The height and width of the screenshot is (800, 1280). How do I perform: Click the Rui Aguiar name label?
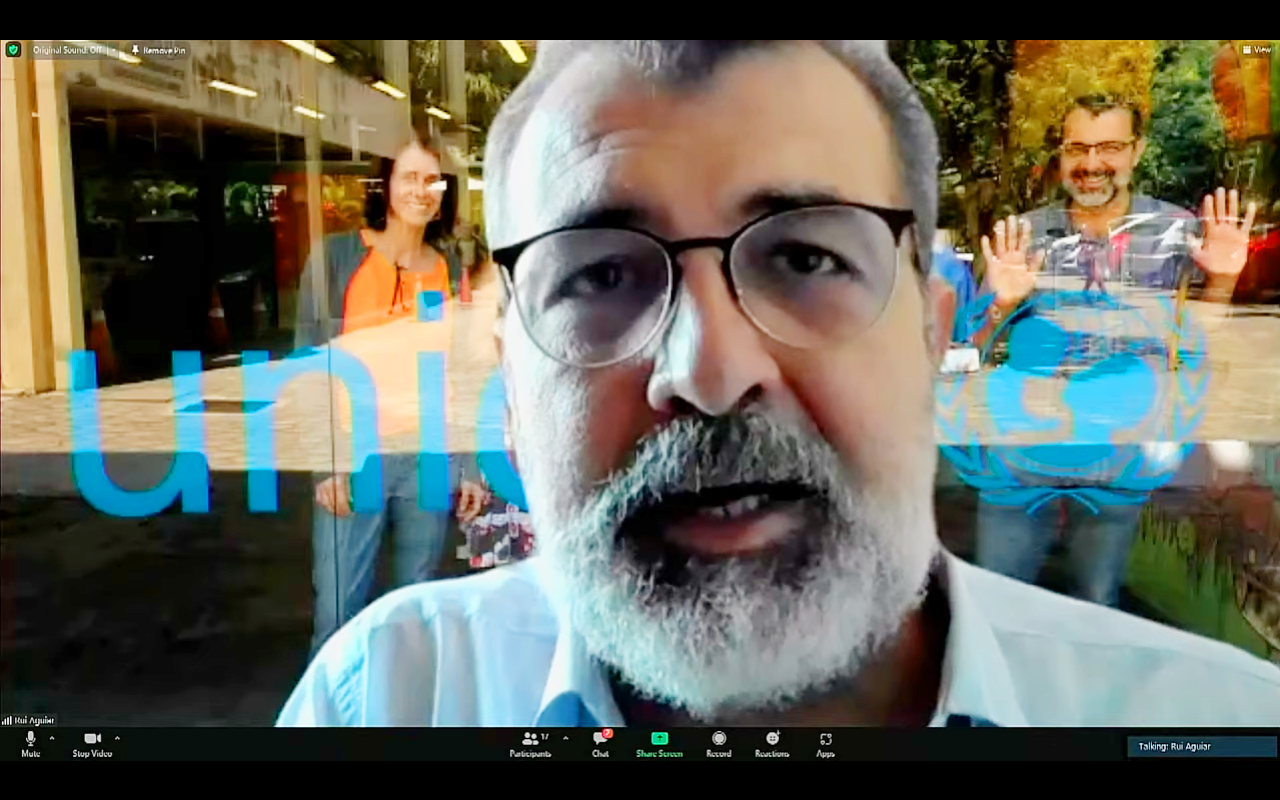pyautogui.click(x=30, y=719)
